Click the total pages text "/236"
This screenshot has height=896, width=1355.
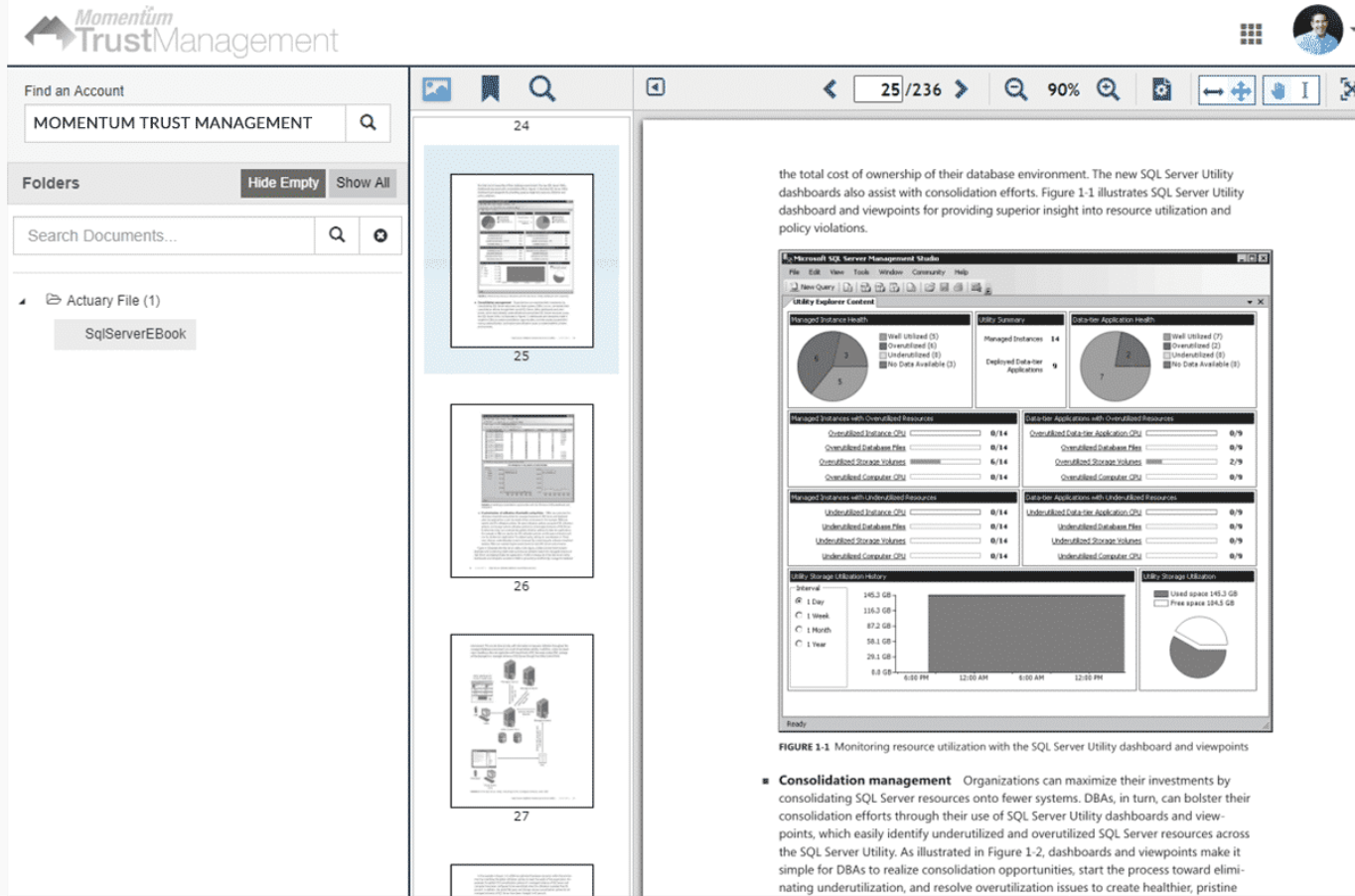click(924, 89)
